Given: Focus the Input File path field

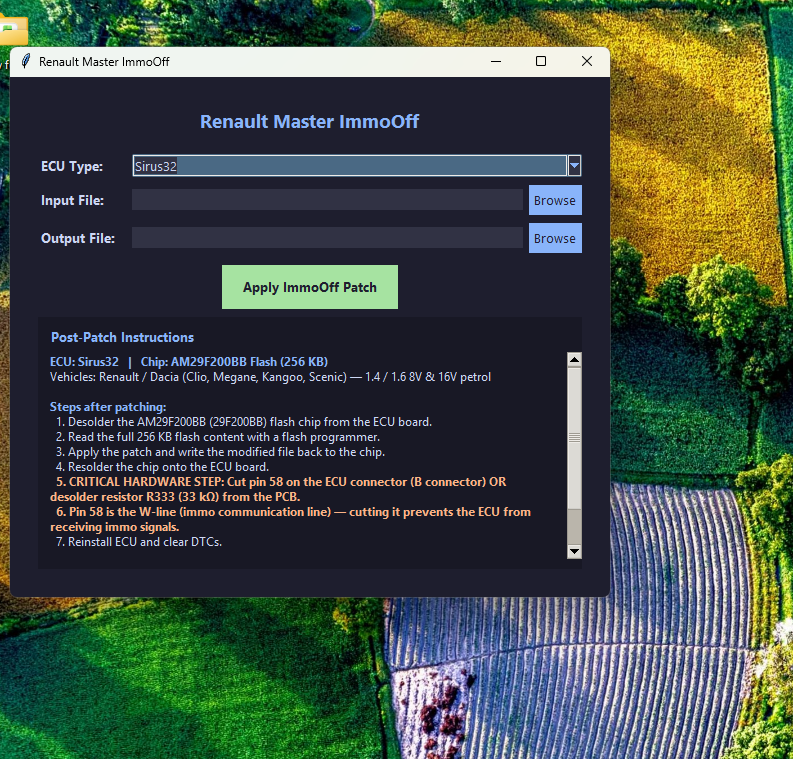Looking at the screenshot, I should click(327, 200).
